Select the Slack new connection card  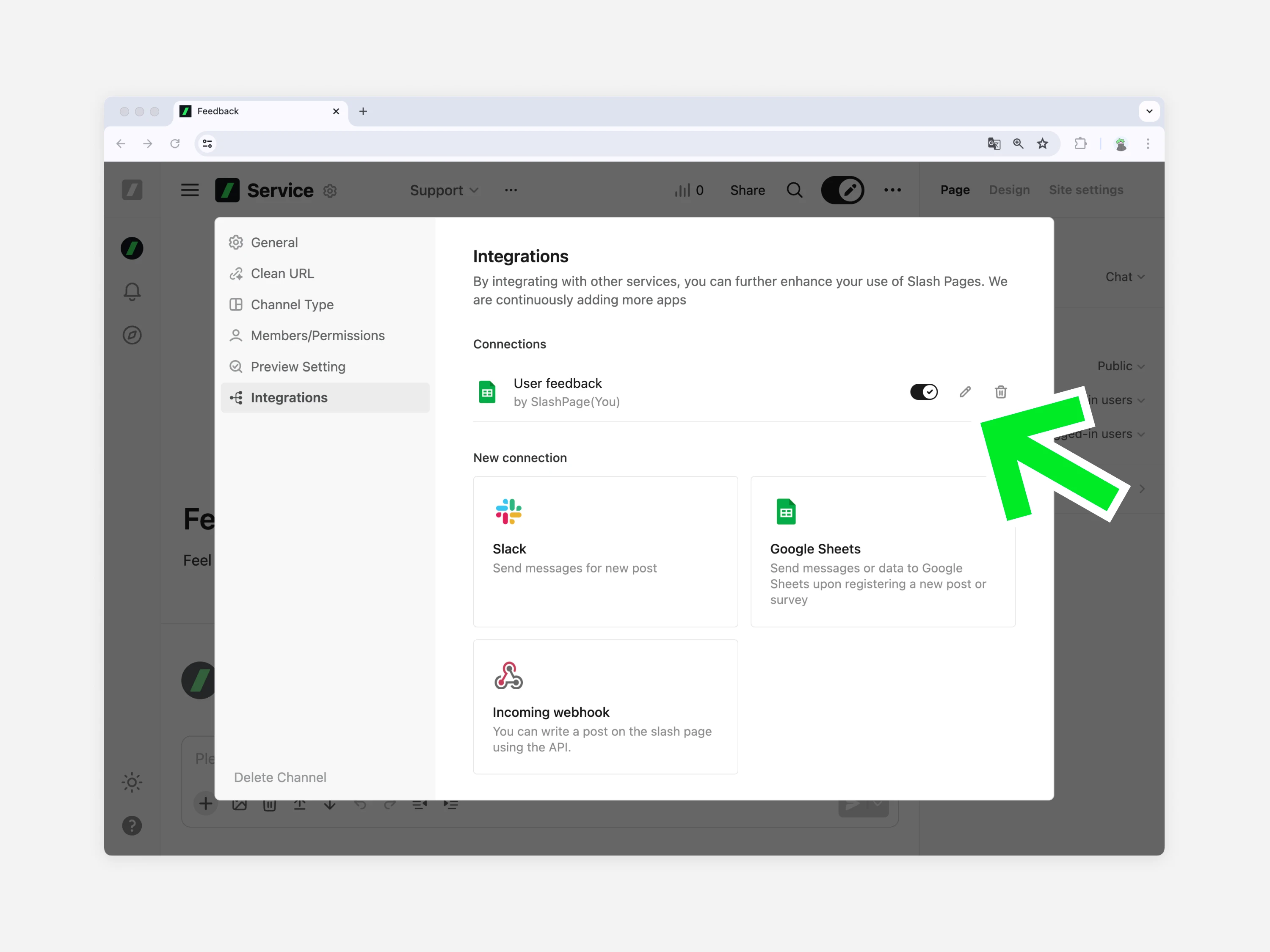(x=605, y=551)
